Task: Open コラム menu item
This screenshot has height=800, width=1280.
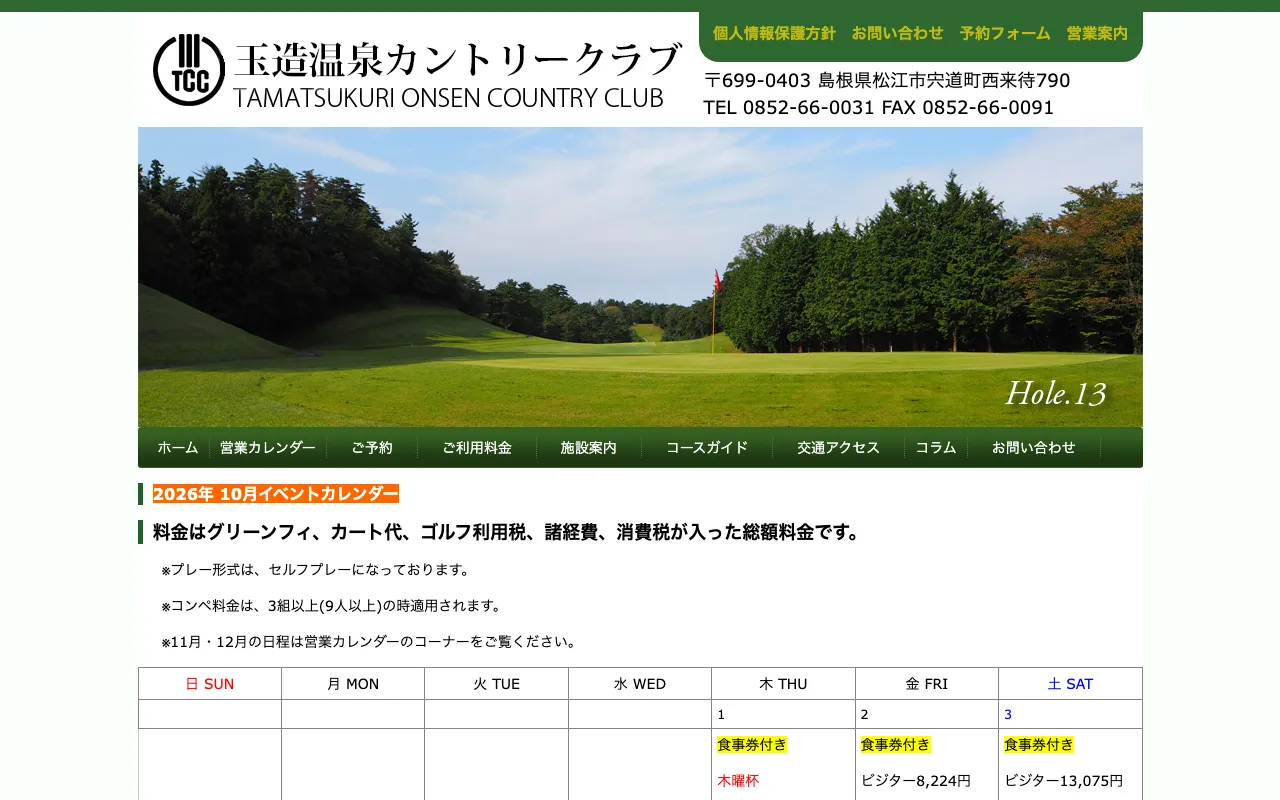Action: (x=936, y=448)
